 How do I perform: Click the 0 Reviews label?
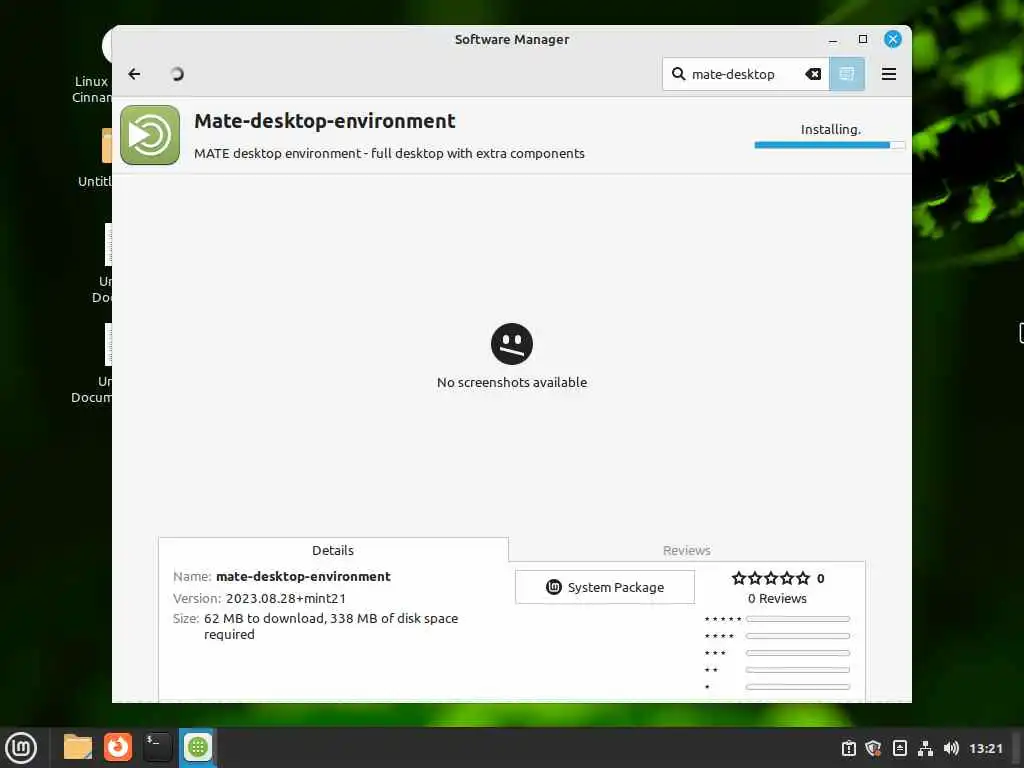pyautogui.click(x=777, y=598)
